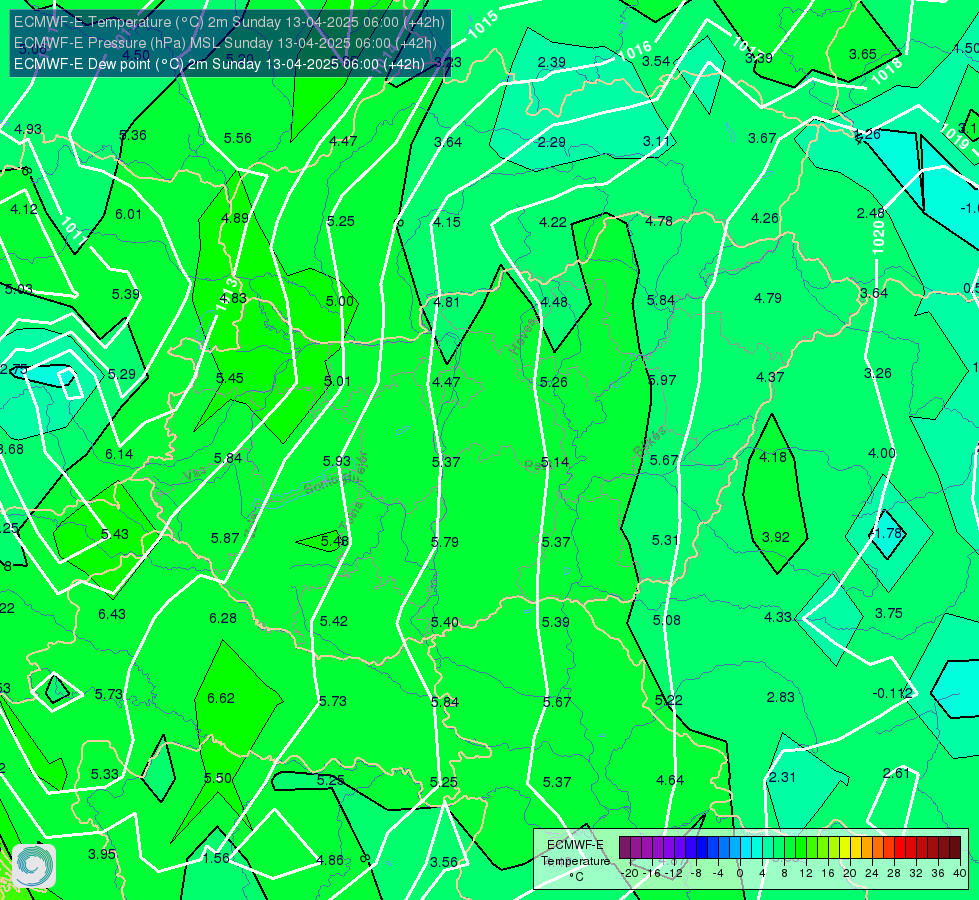Screen dimensions: 979x900
Task: Click the 5.31 temperature value
Action: pos(666,540)
